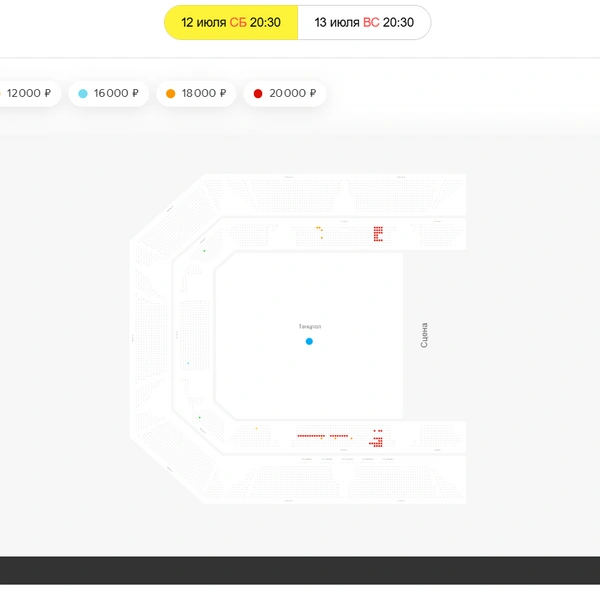Filter seats by the 20000 ₽ price
600x600 pixels.
[x=285, y=93]
